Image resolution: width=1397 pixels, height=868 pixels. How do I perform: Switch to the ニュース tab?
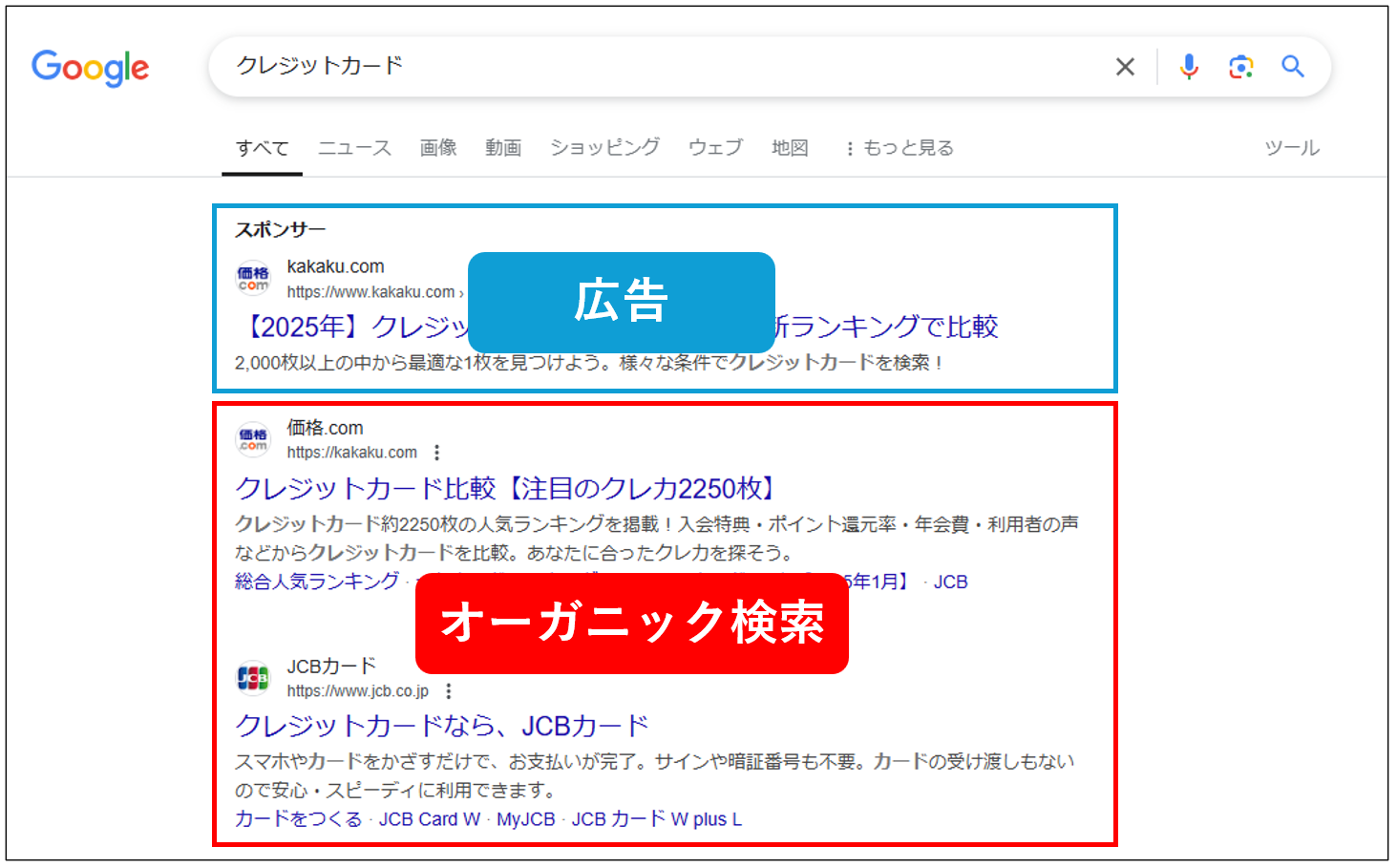pyautogui.click(x=354, y=148)
